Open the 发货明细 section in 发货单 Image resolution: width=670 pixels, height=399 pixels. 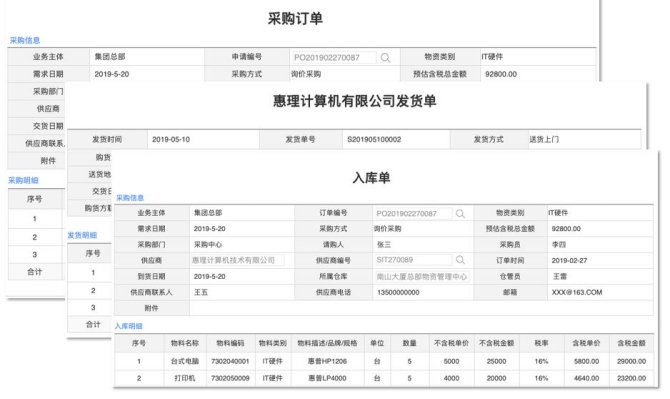[82, 235]
